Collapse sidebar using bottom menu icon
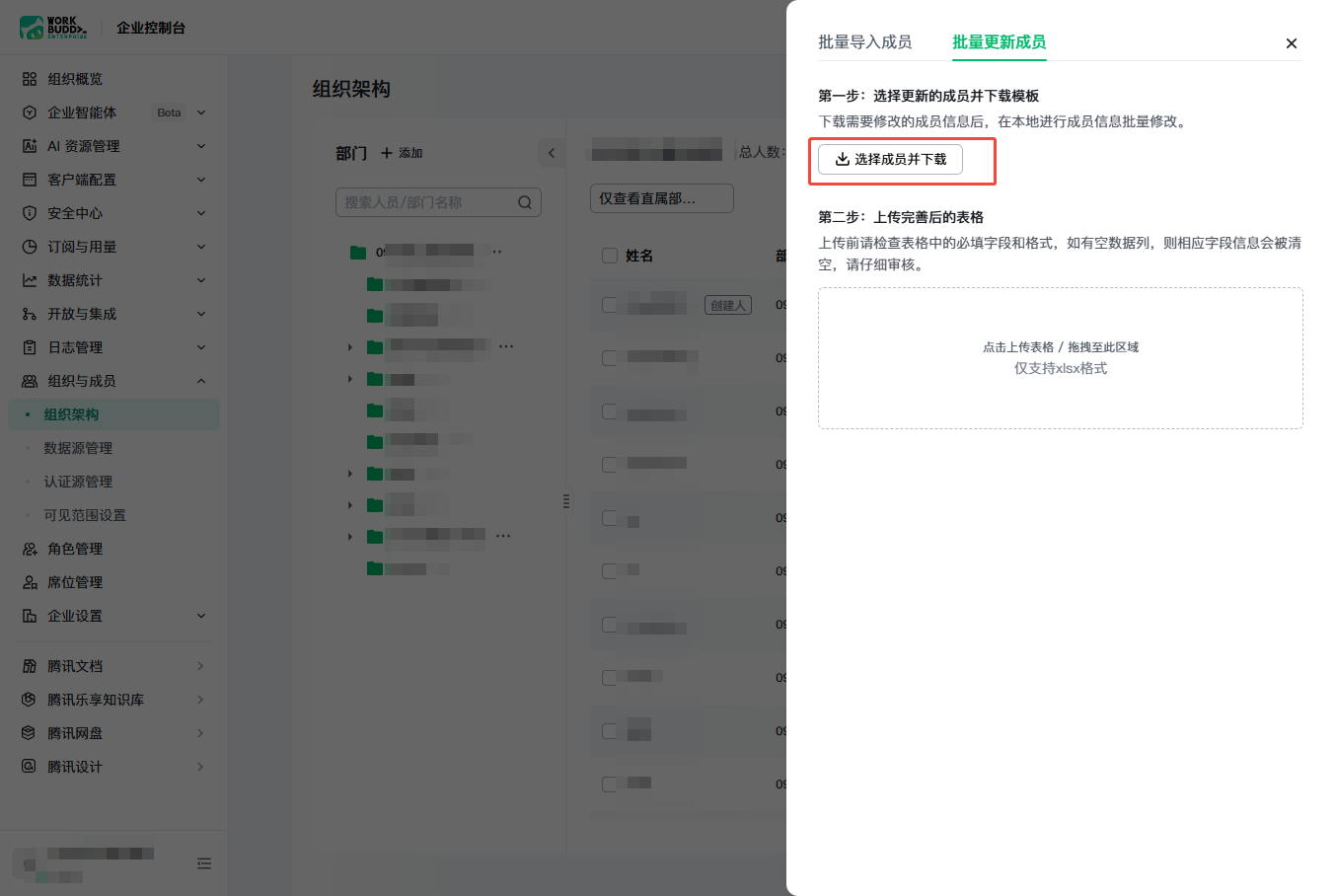 pyautogui.click(x=204, y=863)
